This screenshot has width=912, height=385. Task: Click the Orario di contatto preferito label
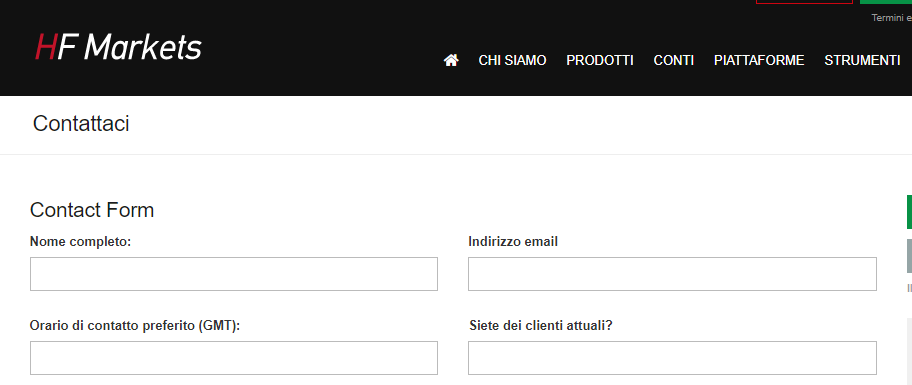tap(135, 326)
